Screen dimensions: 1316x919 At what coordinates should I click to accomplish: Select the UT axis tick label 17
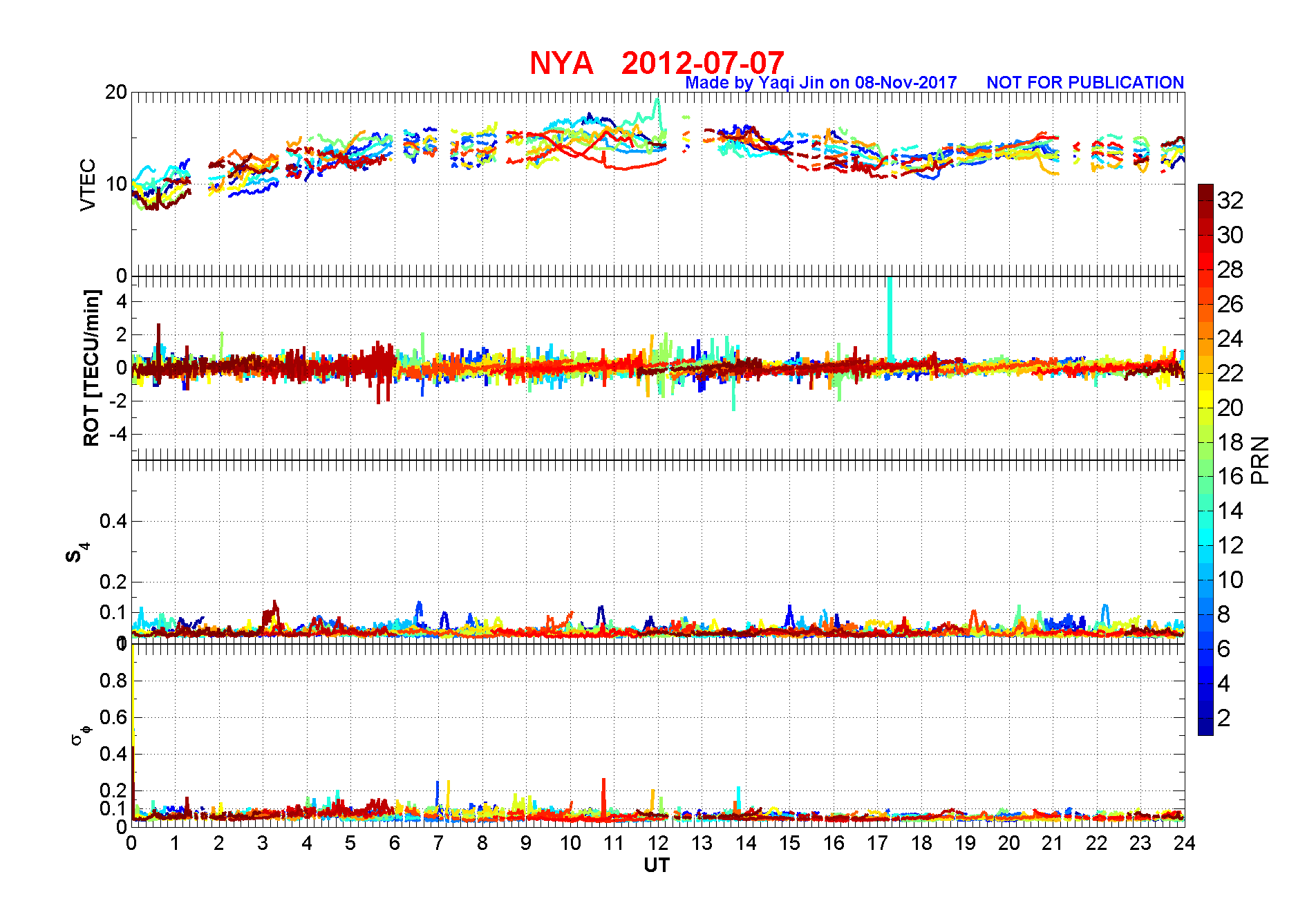point(878,843)
